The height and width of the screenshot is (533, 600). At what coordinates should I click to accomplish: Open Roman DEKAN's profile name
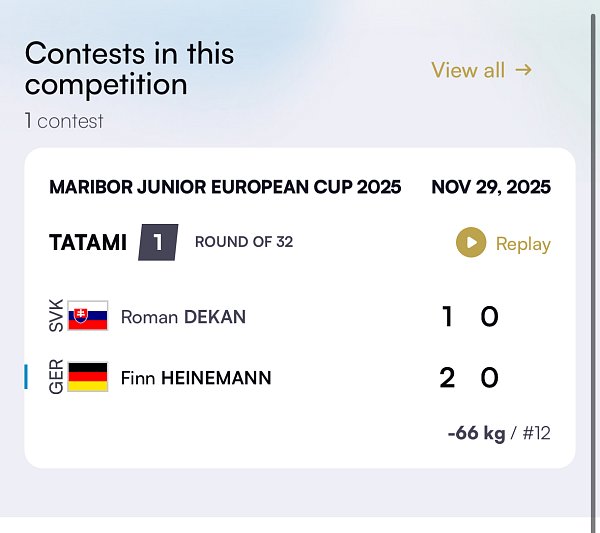183,317
